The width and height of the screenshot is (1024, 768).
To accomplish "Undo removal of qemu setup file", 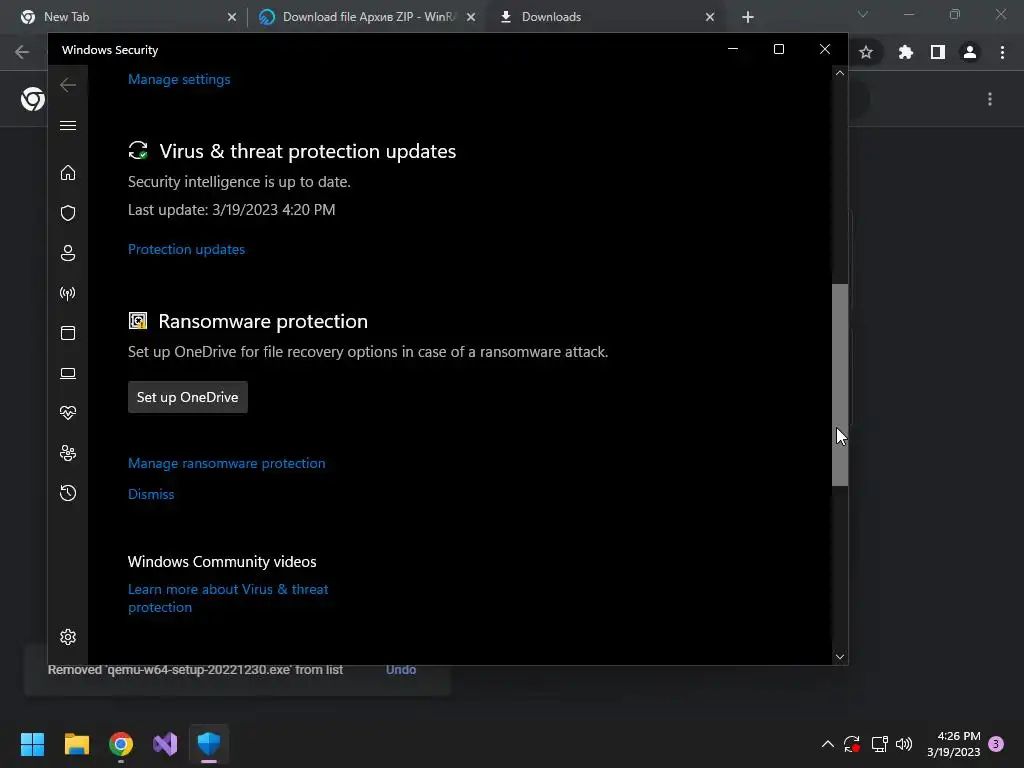I will point(401,670).
